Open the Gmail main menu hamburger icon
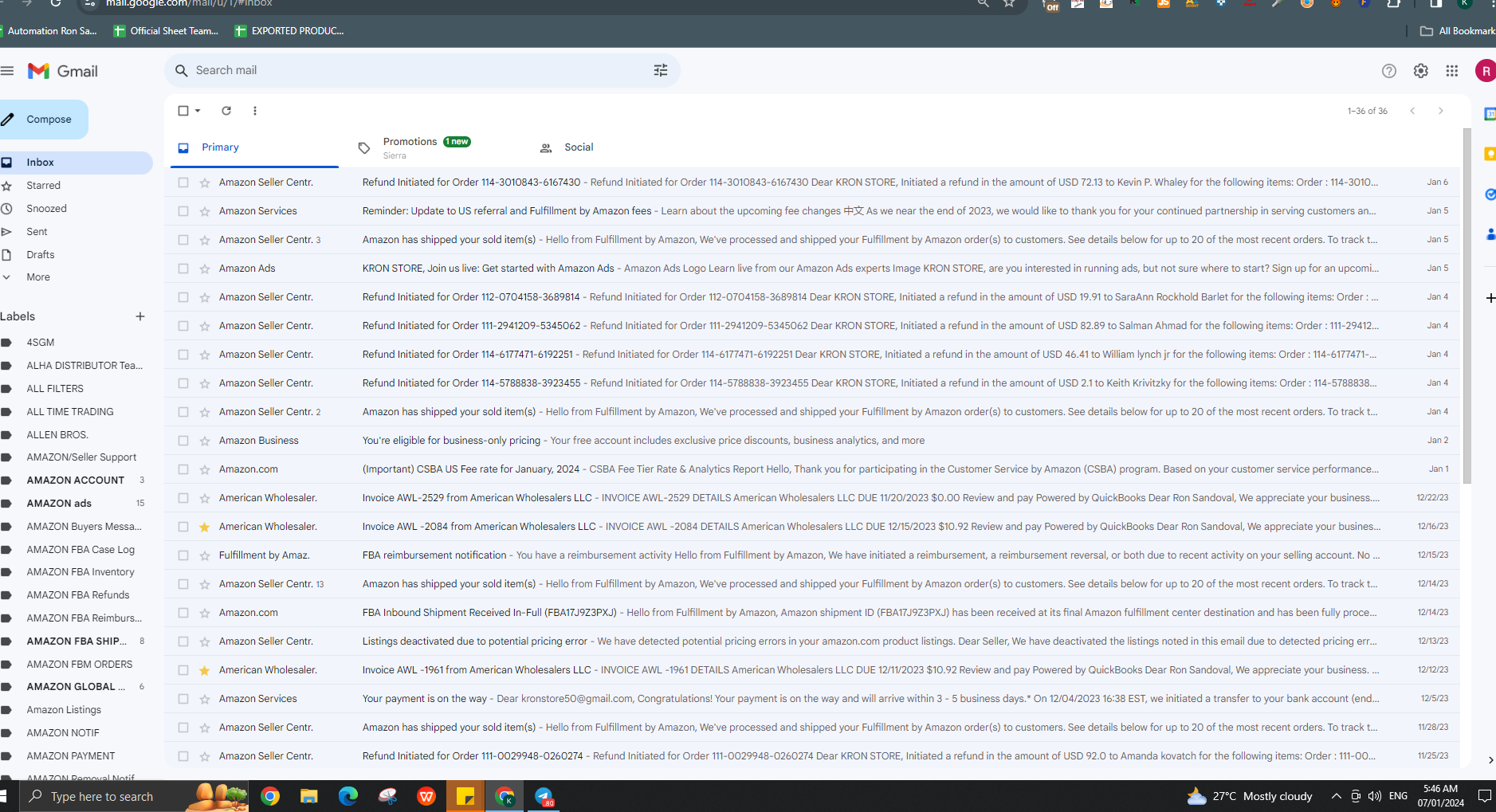This screenshot has width=1496, height=812. [7, 71]
